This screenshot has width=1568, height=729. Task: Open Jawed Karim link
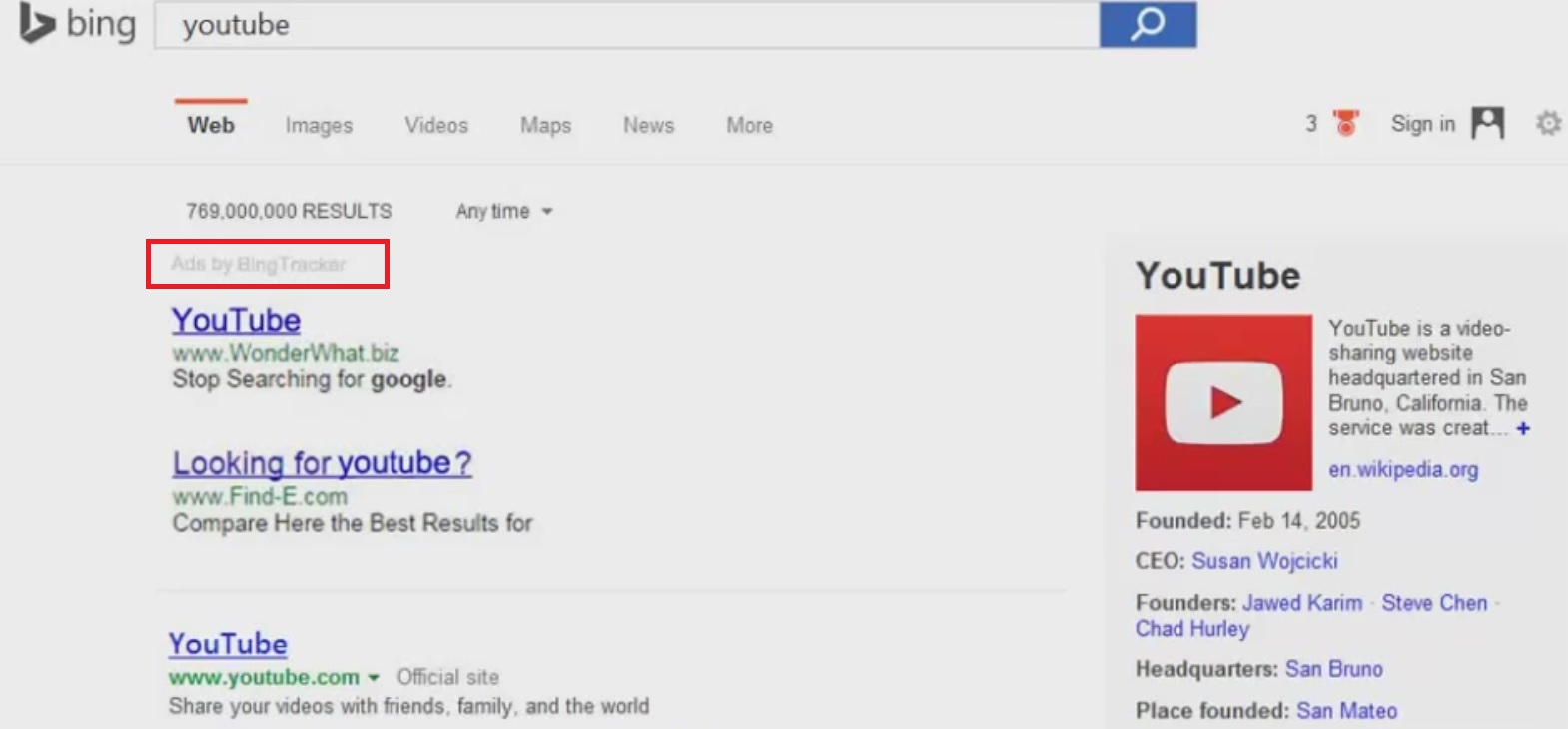pyautogui.click(x=1302, y=603)
